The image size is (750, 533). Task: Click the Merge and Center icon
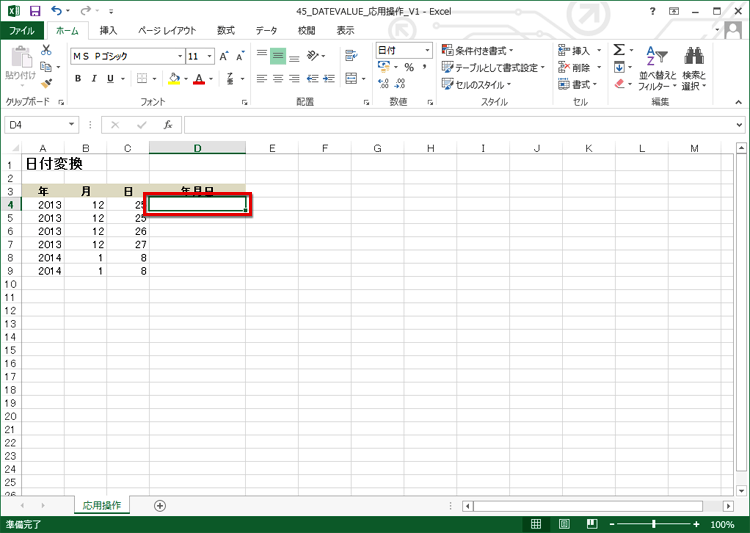(351, 78)
